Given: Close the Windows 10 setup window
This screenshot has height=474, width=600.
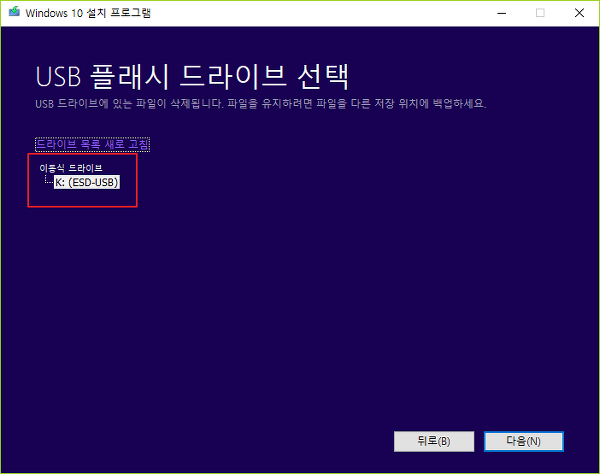Looking at the screenshot, I should pos(579,13).
